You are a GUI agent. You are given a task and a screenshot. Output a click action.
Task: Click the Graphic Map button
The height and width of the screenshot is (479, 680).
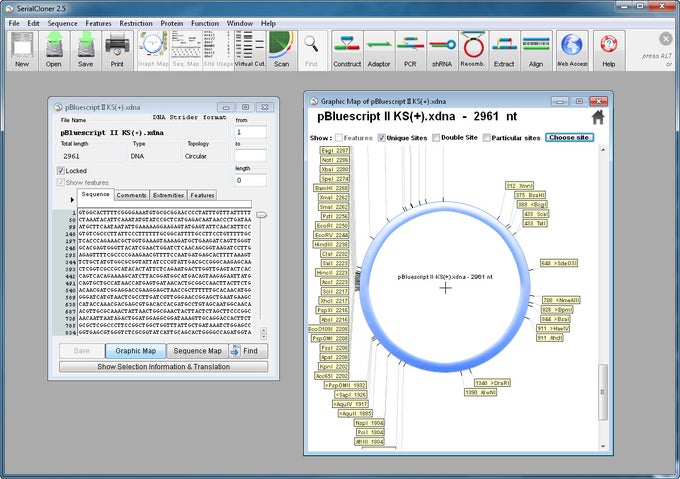click(x=135, y=351)
